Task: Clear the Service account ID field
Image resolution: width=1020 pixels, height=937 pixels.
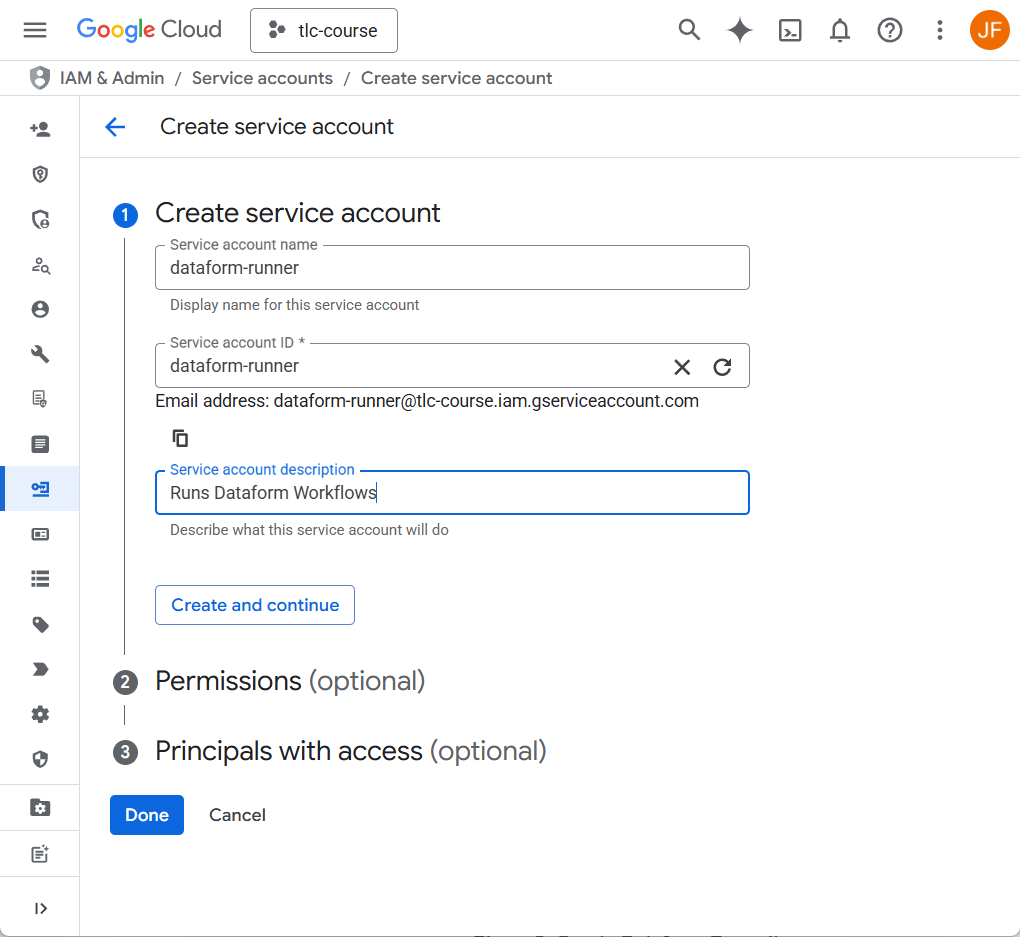Action: tap(682, 367)
